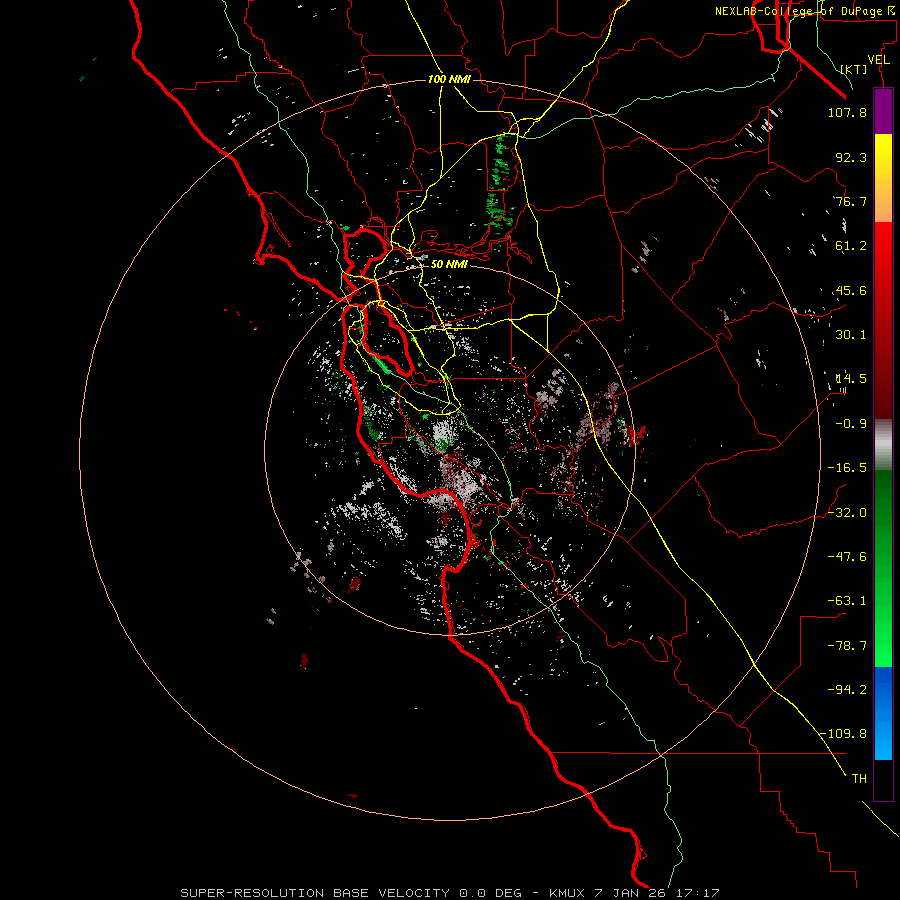Click the 7 JAN 26 17:17 timestamp
The width and height of the screenshot is (900, 900).
click(657, 893)
